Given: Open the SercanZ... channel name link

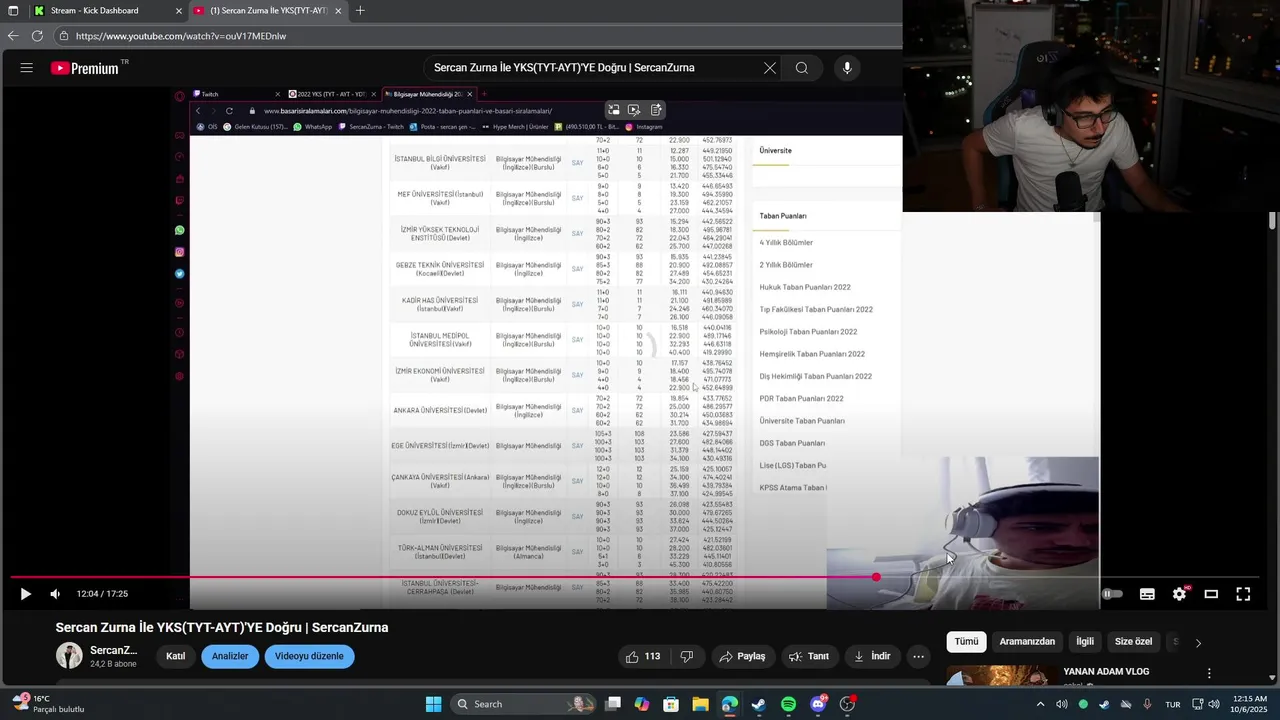Looking at the screenshot, I should coord(114,650).
